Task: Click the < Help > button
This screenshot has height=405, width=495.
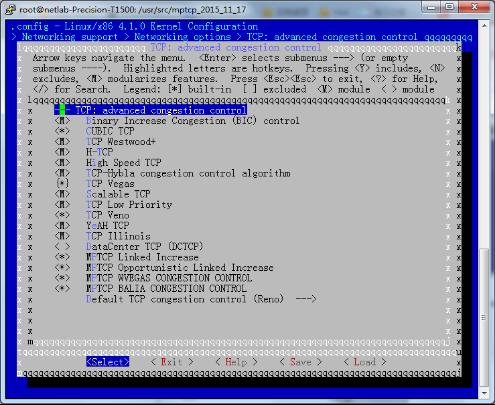Action: point(236,362)
